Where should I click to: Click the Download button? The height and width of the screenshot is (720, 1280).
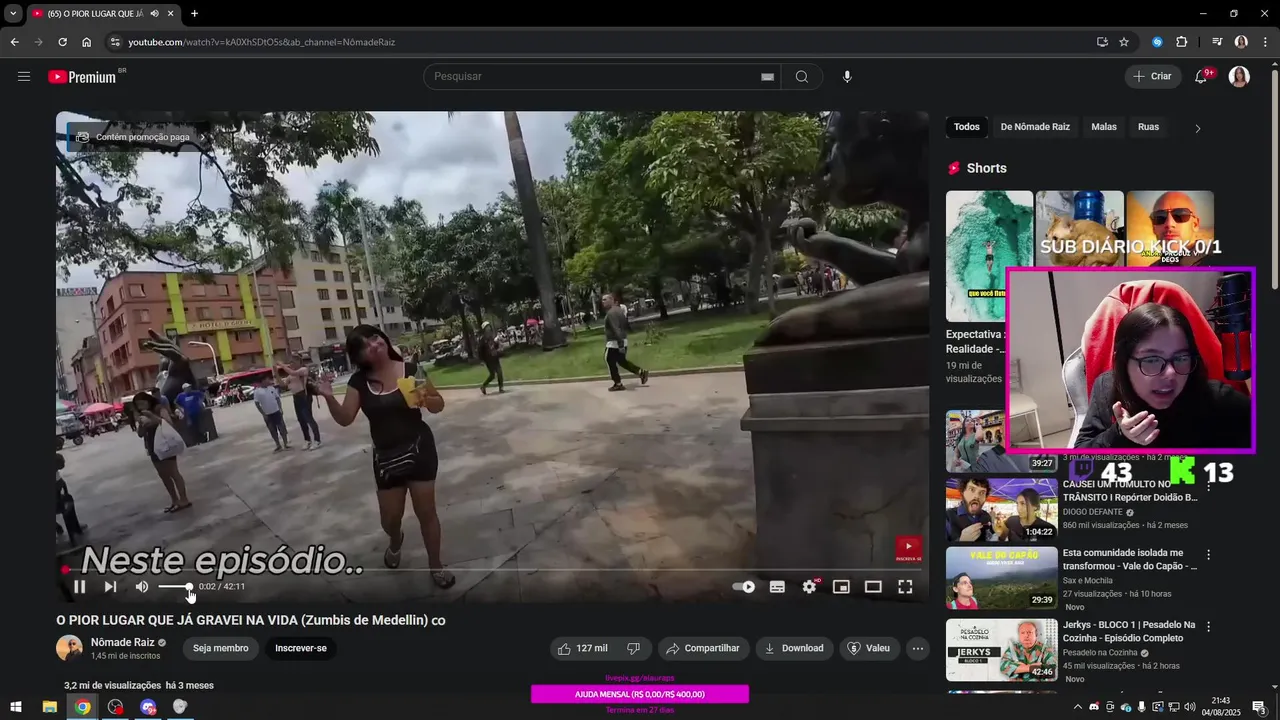pyautogui.click(x=794, y=648)
